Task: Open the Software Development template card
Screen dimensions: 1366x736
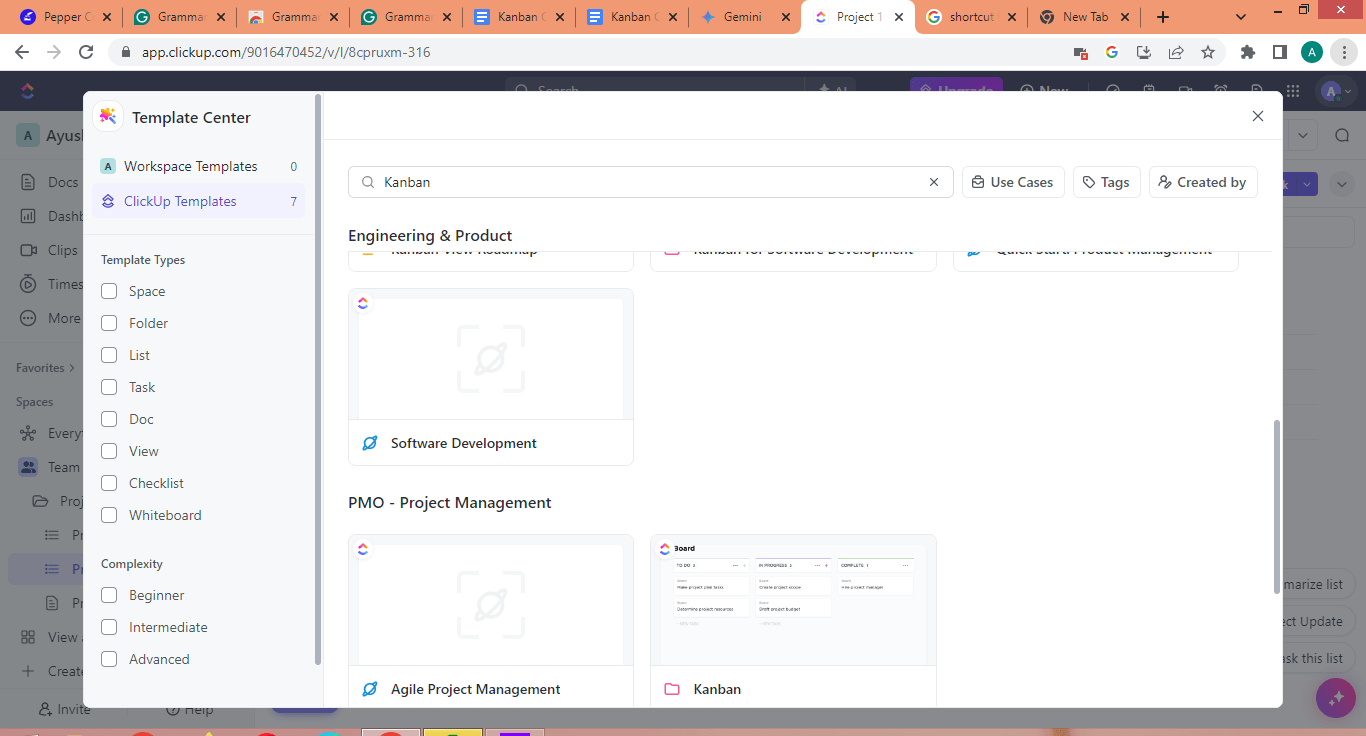Action: tap(491, 377)
